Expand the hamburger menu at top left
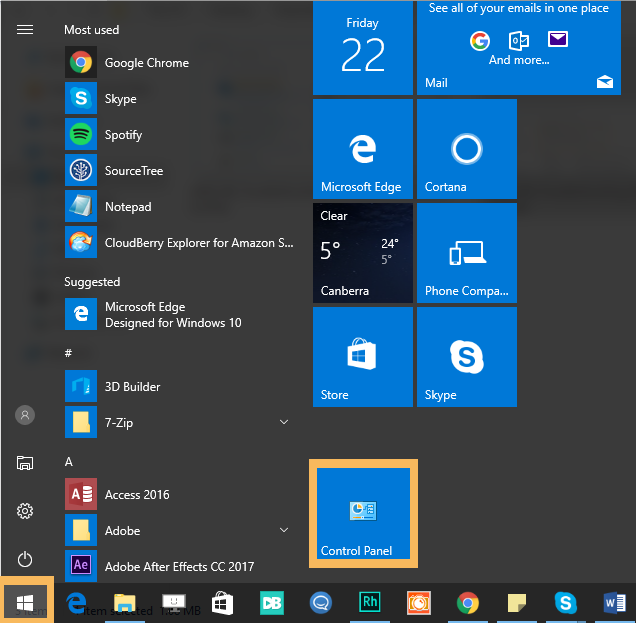This screenshot has height=623, width=636. click(25, 29)
